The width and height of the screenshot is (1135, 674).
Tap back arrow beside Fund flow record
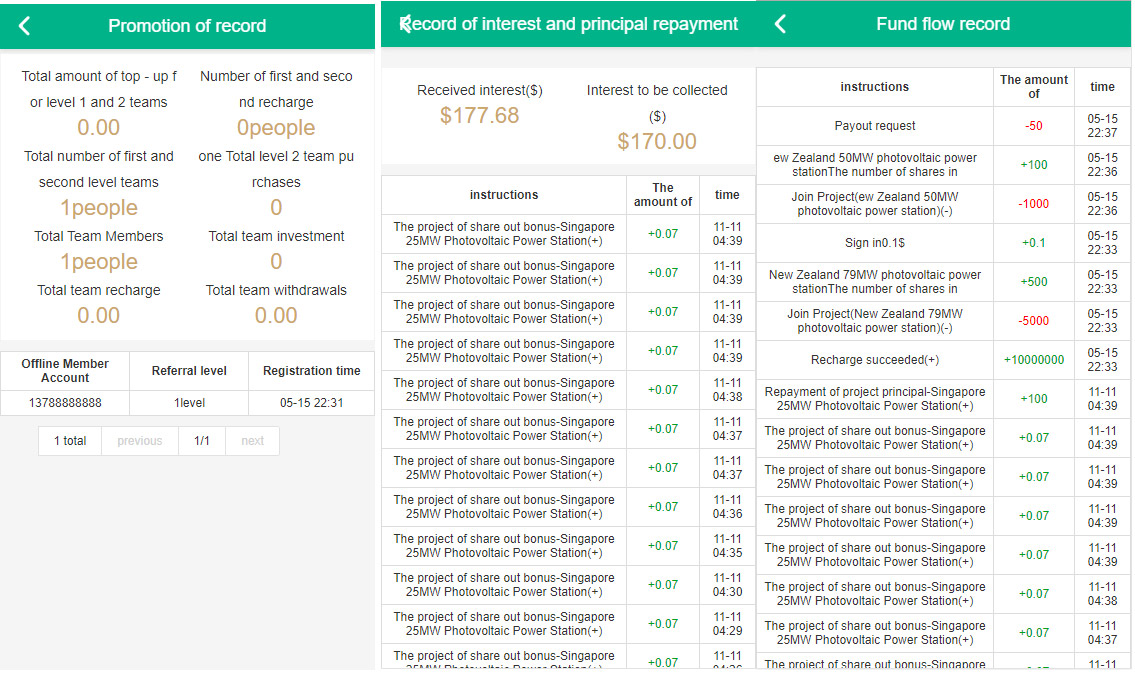point(781,24)
